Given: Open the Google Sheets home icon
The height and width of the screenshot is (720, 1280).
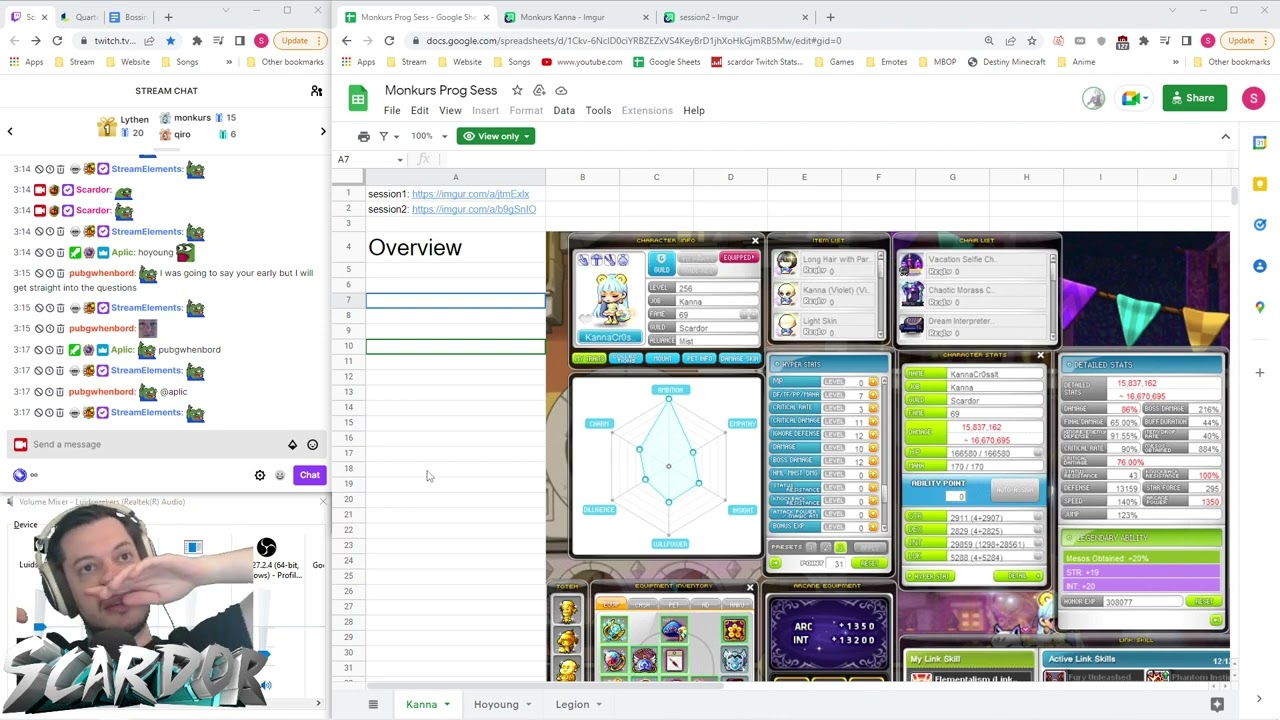Looking at the screenshot, I should 357,98.
